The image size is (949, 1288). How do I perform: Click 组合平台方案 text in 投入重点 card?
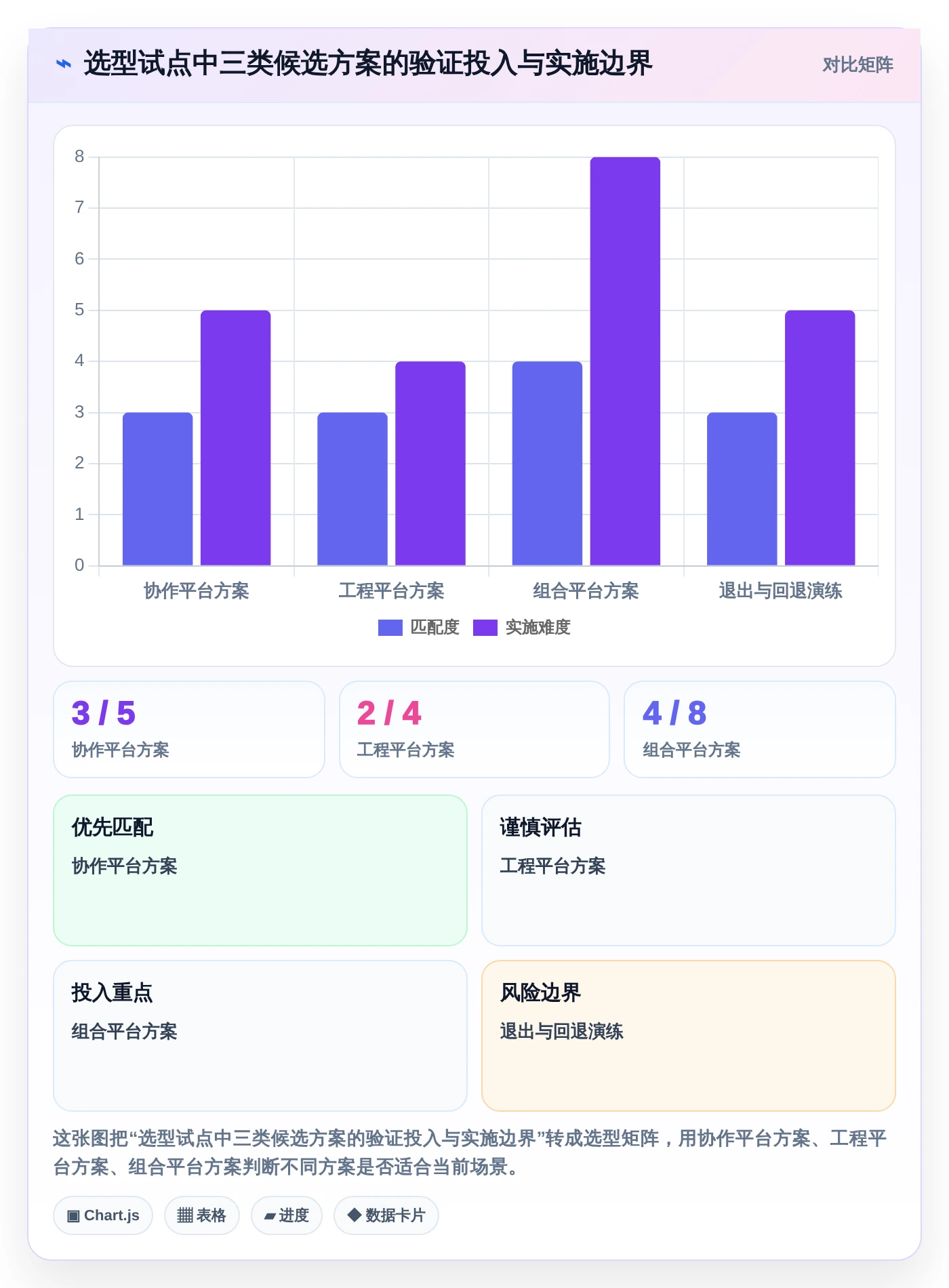pyautogui.click(x=125, y=1031)
